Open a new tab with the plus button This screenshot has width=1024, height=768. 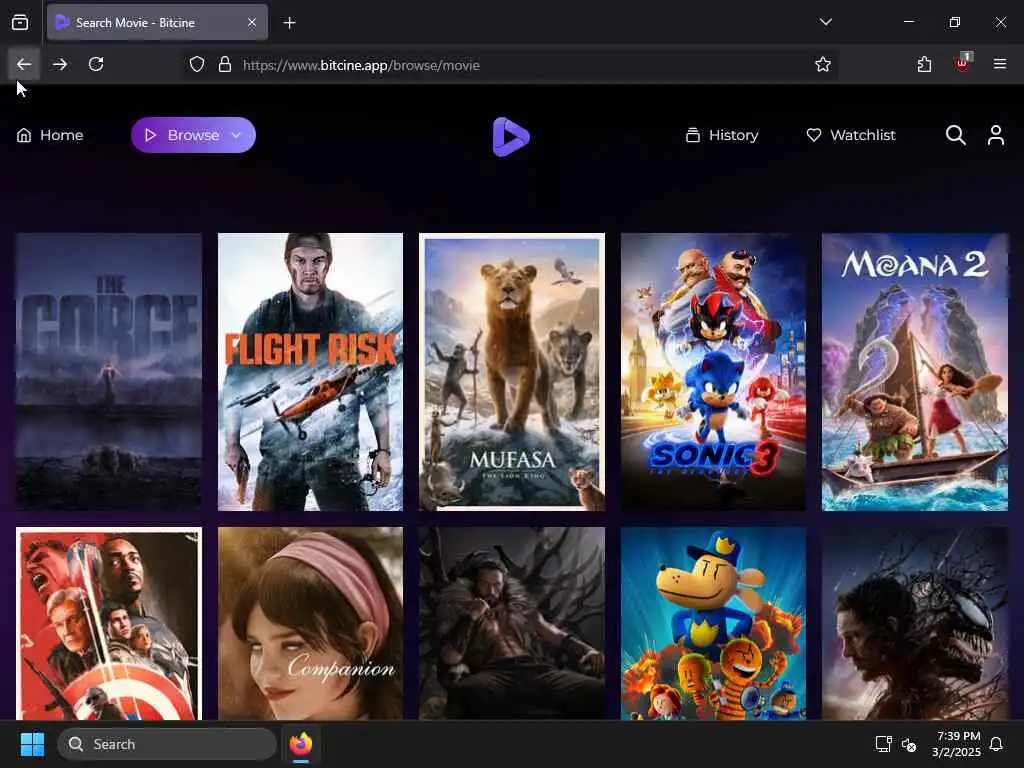289,23
